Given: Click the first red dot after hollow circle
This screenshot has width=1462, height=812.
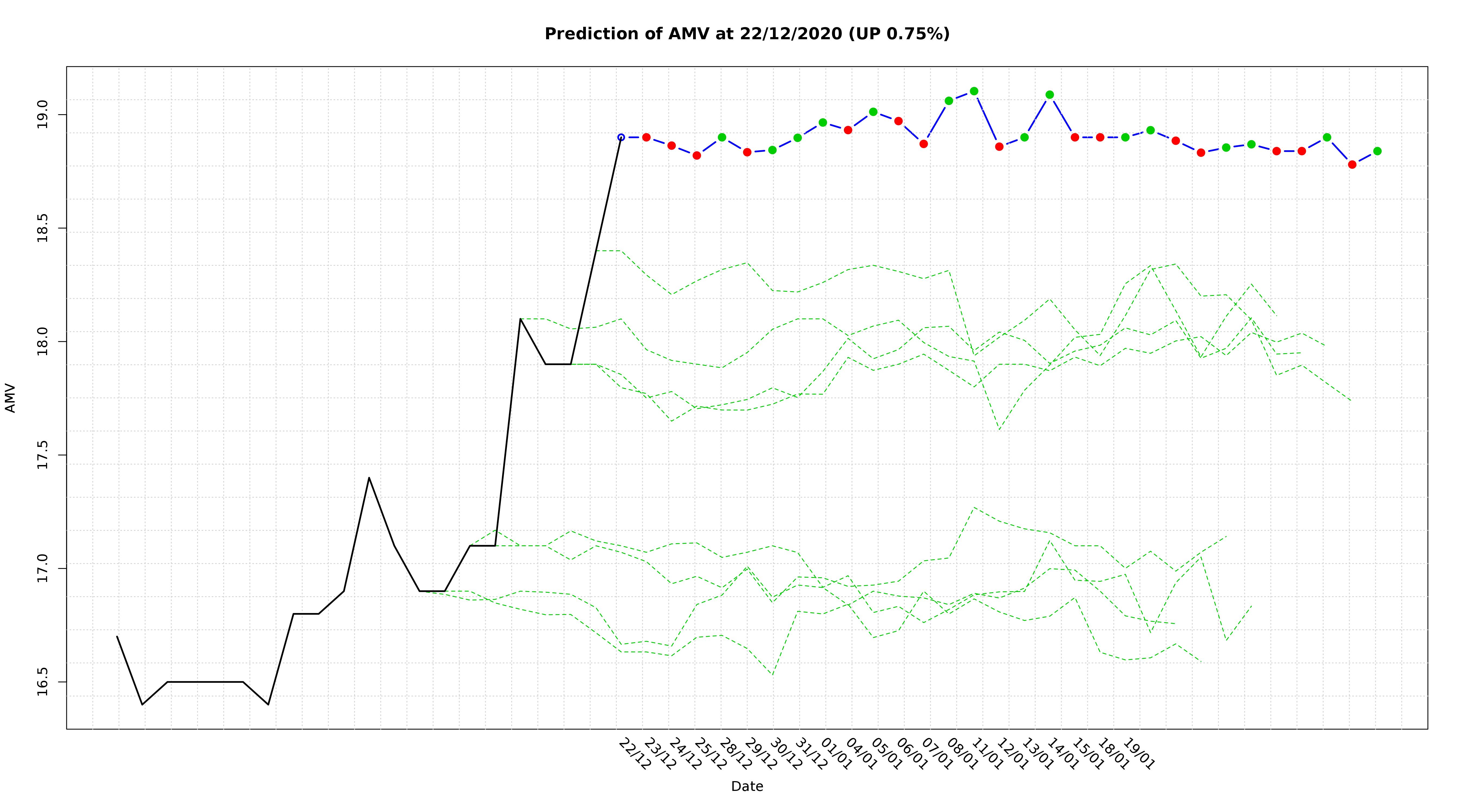Looking at the screenshot, I should 646,137.
